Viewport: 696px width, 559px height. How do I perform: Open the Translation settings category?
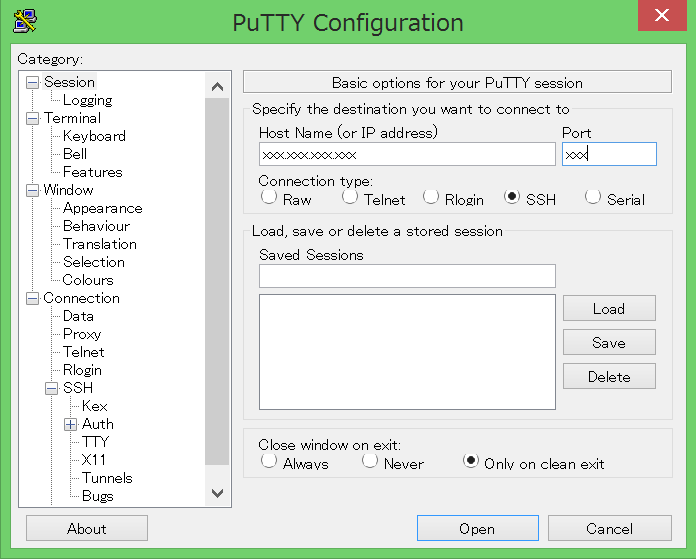click(x=99, y=244)
